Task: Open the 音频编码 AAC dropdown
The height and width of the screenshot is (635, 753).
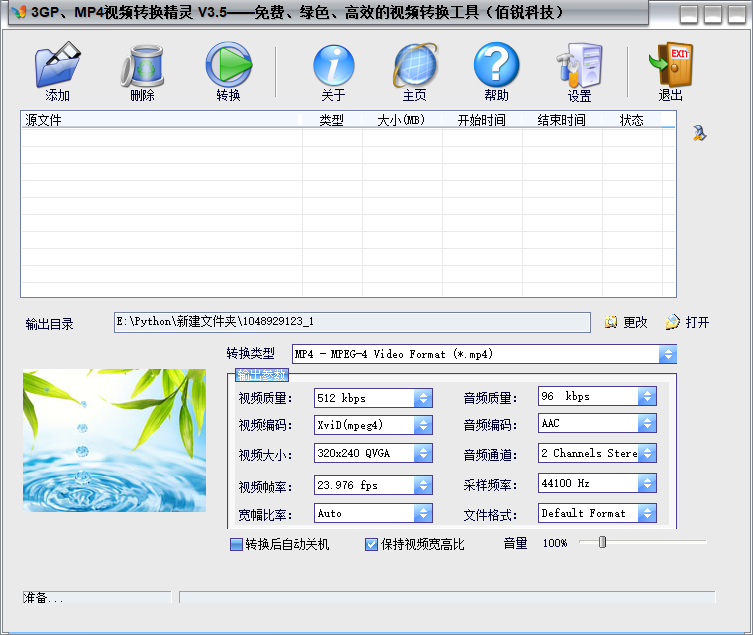Action: click(647, 424)
